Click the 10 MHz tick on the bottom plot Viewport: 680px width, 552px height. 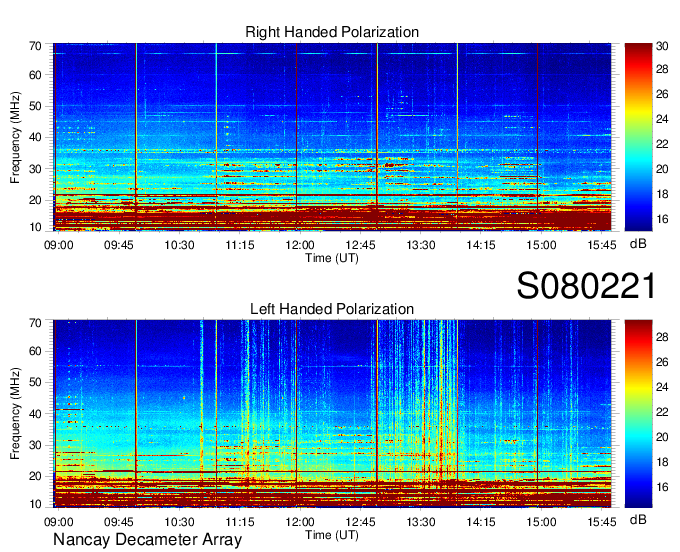tap(35, 504)
